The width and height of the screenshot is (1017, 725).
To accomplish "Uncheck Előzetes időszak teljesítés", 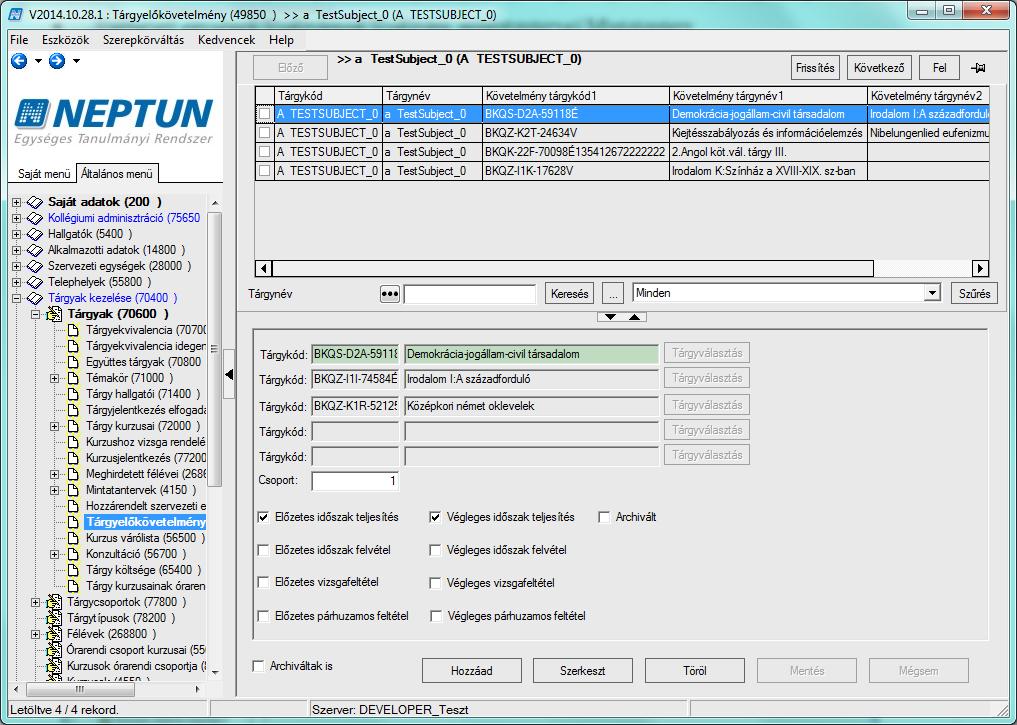I will pyautogui.click(x=263, y=517).
